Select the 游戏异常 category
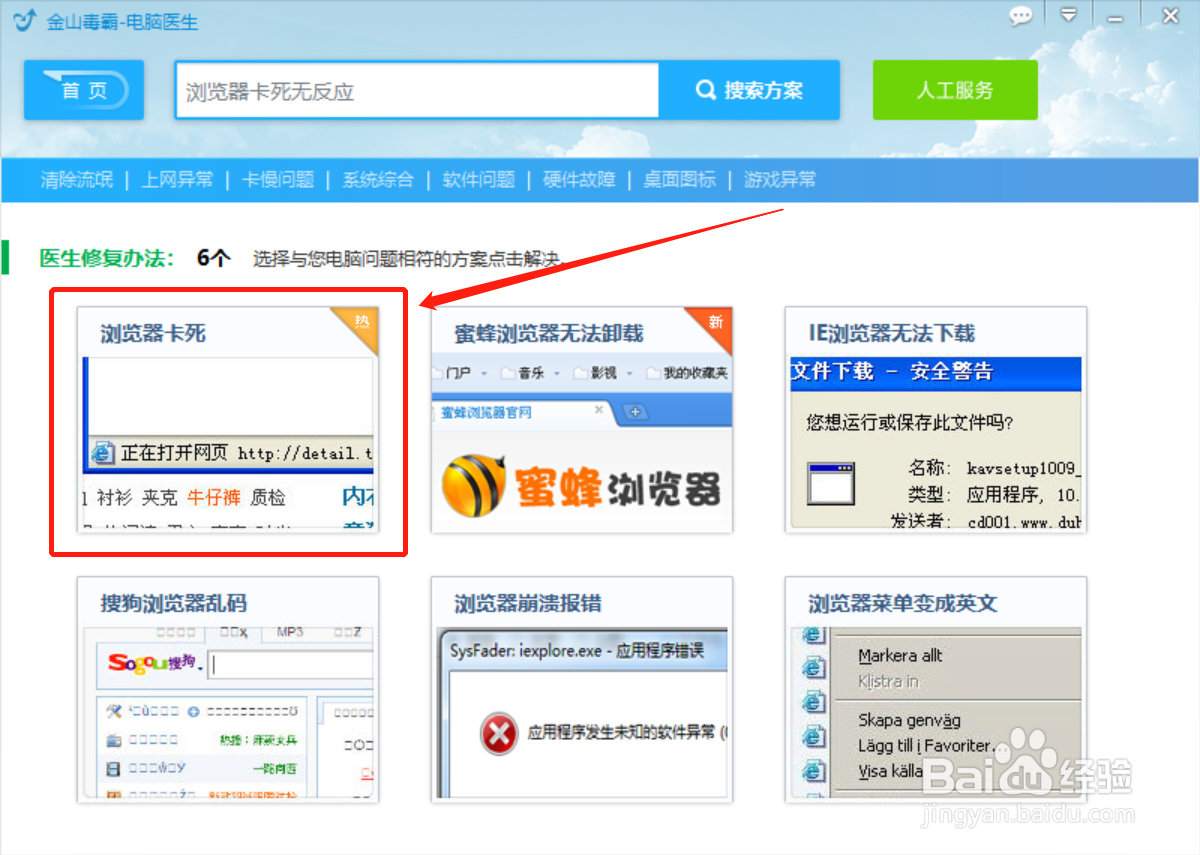This screenshot has width=1200, height=855. pyautogui.click(x=780, y=180)
